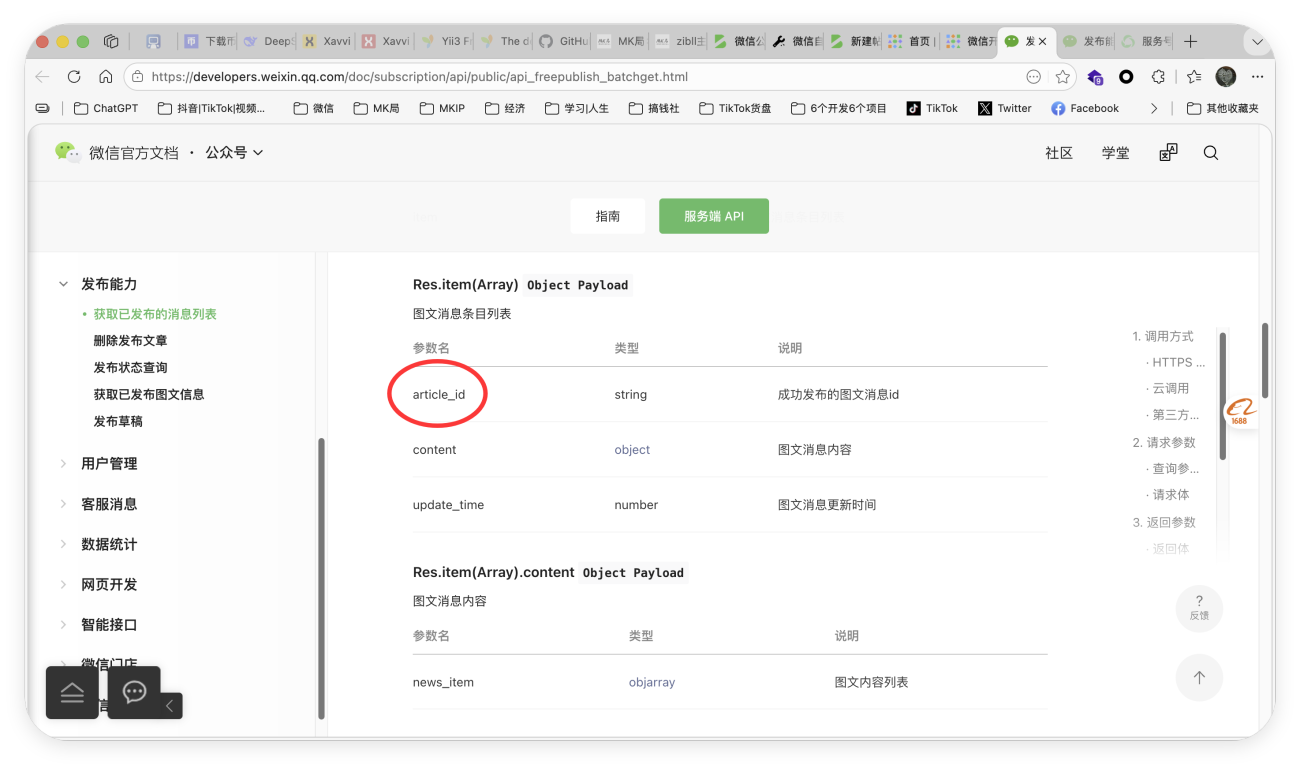Open the 反馈 feedback help button
Image resolution: width=1300 pixels, height=765 pixels.
coord(1199,608)
